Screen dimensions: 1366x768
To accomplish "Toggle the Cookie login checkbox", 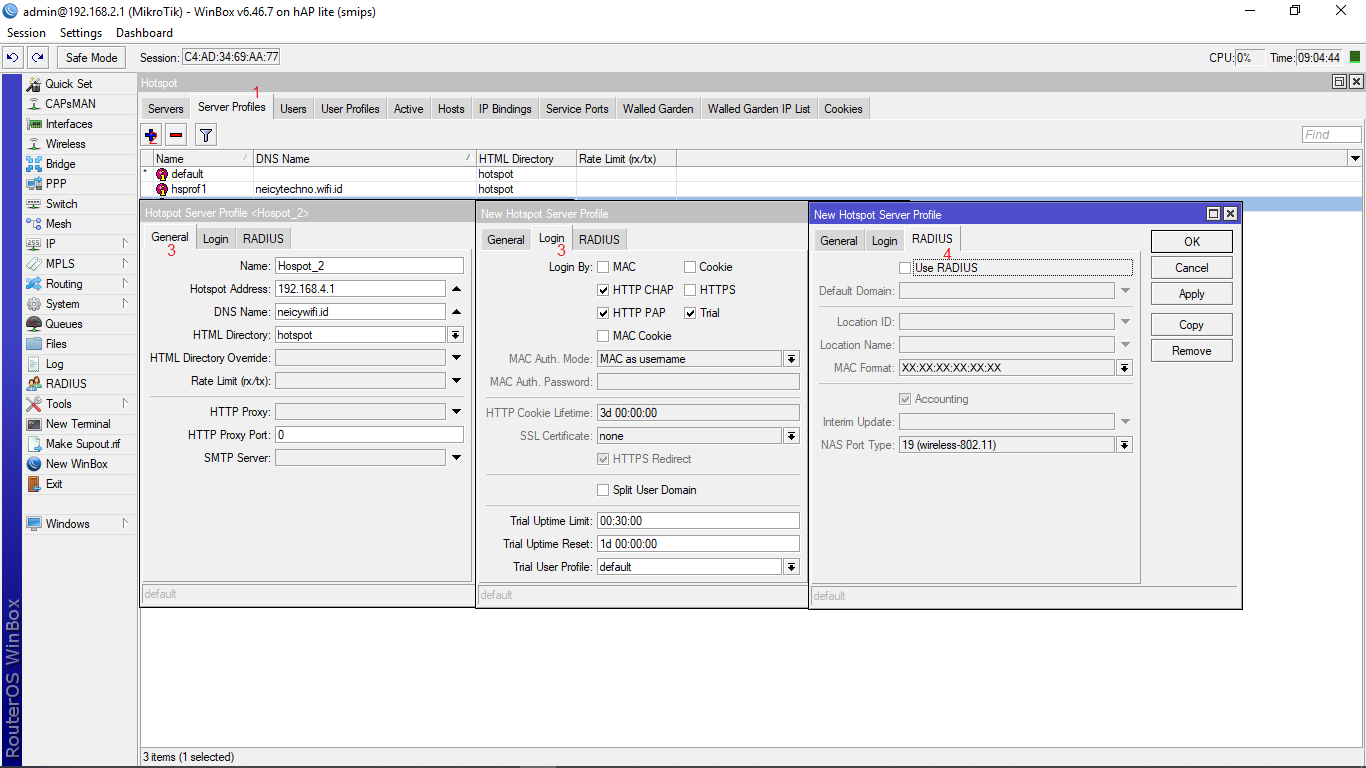I will coord(690,267).
